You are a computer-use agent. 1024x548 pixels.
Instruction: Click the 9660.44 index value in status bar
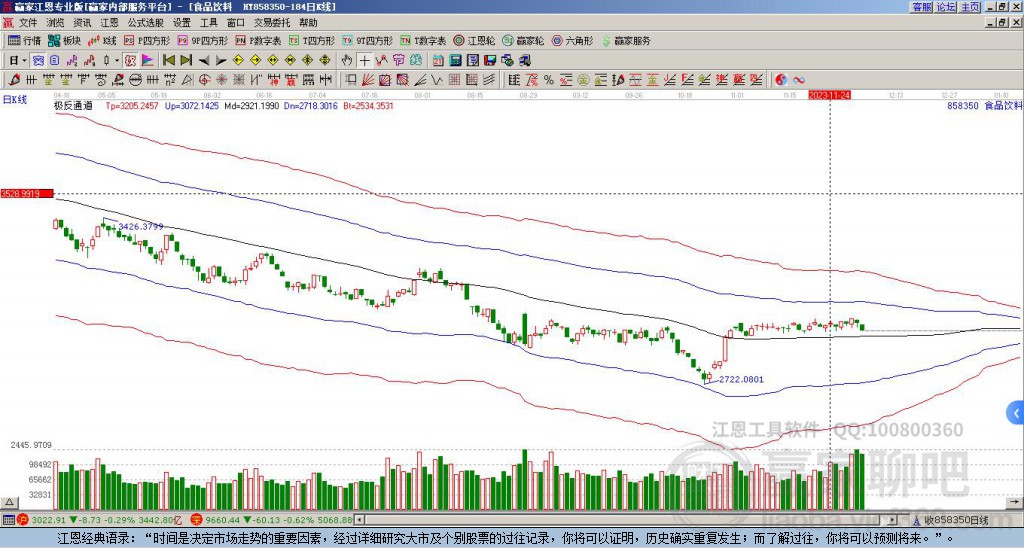(225, 520)
